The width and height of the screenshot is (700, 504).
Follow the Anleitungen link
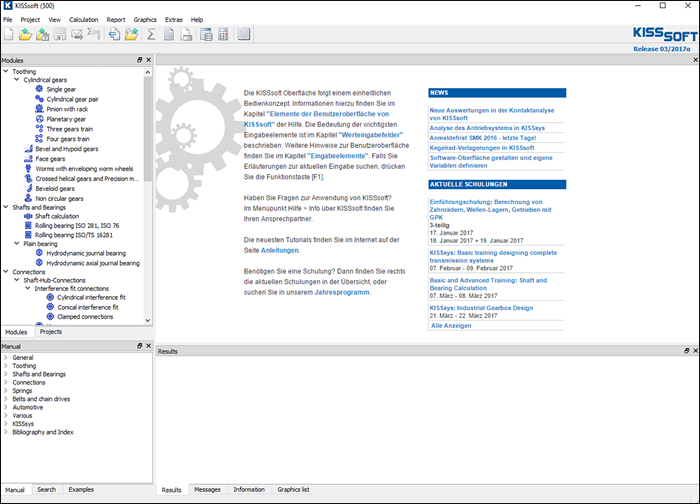pyautogui.click(x=279, y=250)
